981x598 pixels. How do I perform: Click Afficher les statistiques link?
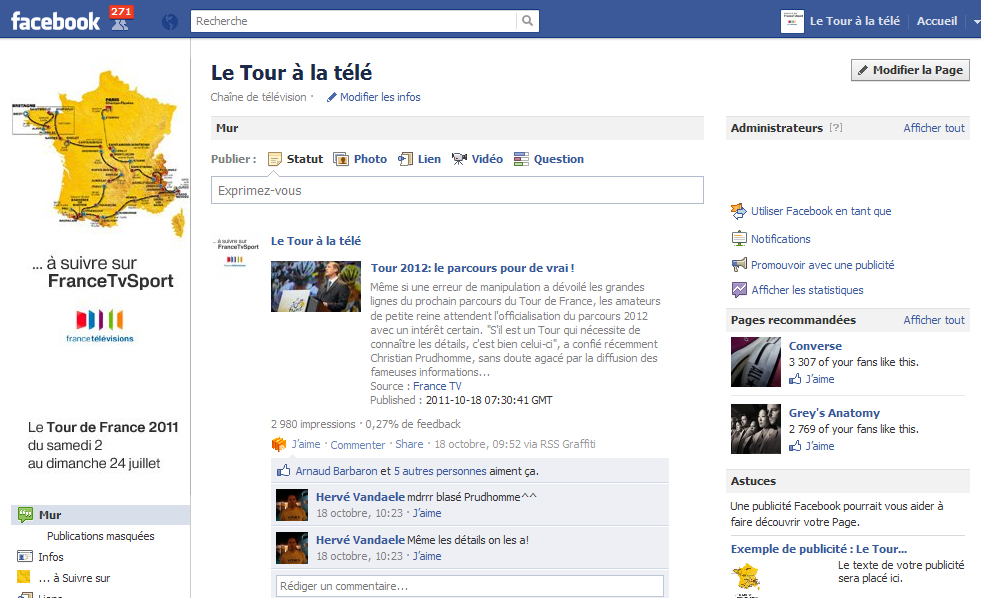[807, 290]
